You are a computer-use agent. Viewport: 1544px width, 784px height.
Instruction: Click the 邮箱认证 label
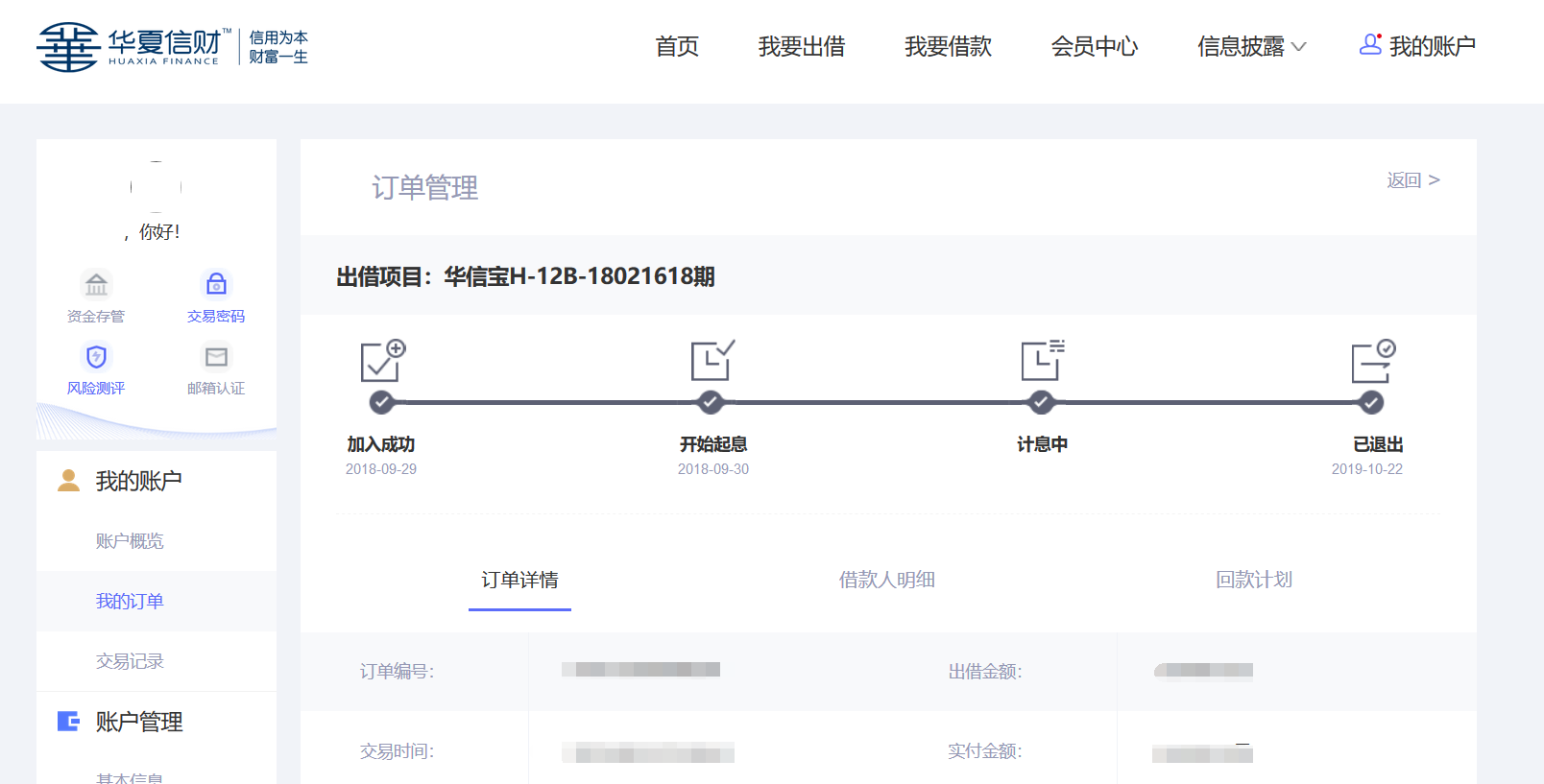click(x=216, y=389)
